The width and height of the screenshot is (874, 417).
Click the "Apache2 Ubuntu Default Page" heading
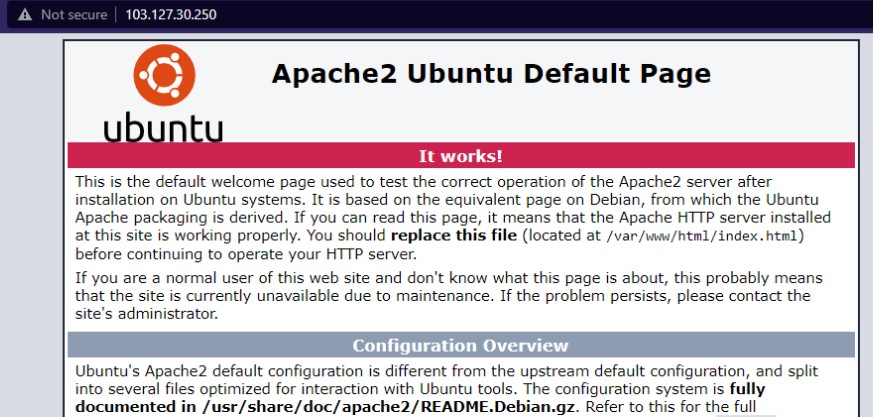click(x=491, y=74)
